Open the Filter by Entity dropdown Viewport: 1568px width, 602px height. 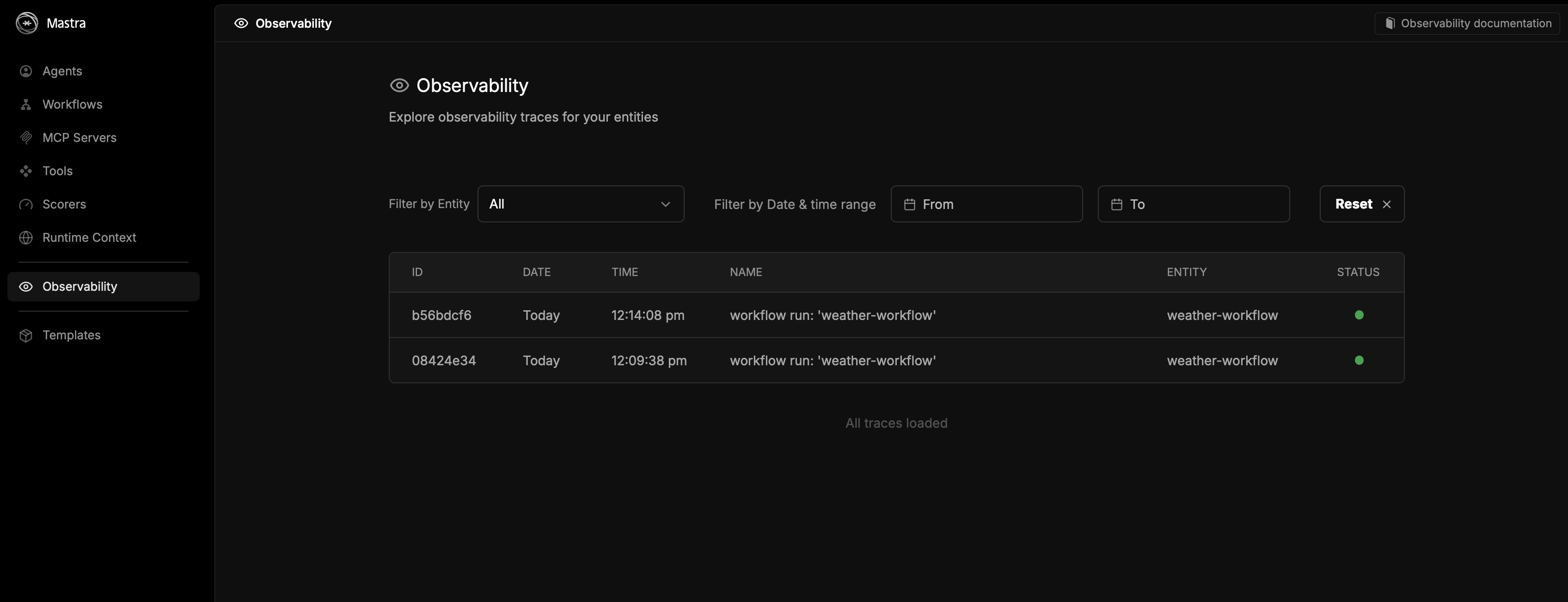click(580, 204)
